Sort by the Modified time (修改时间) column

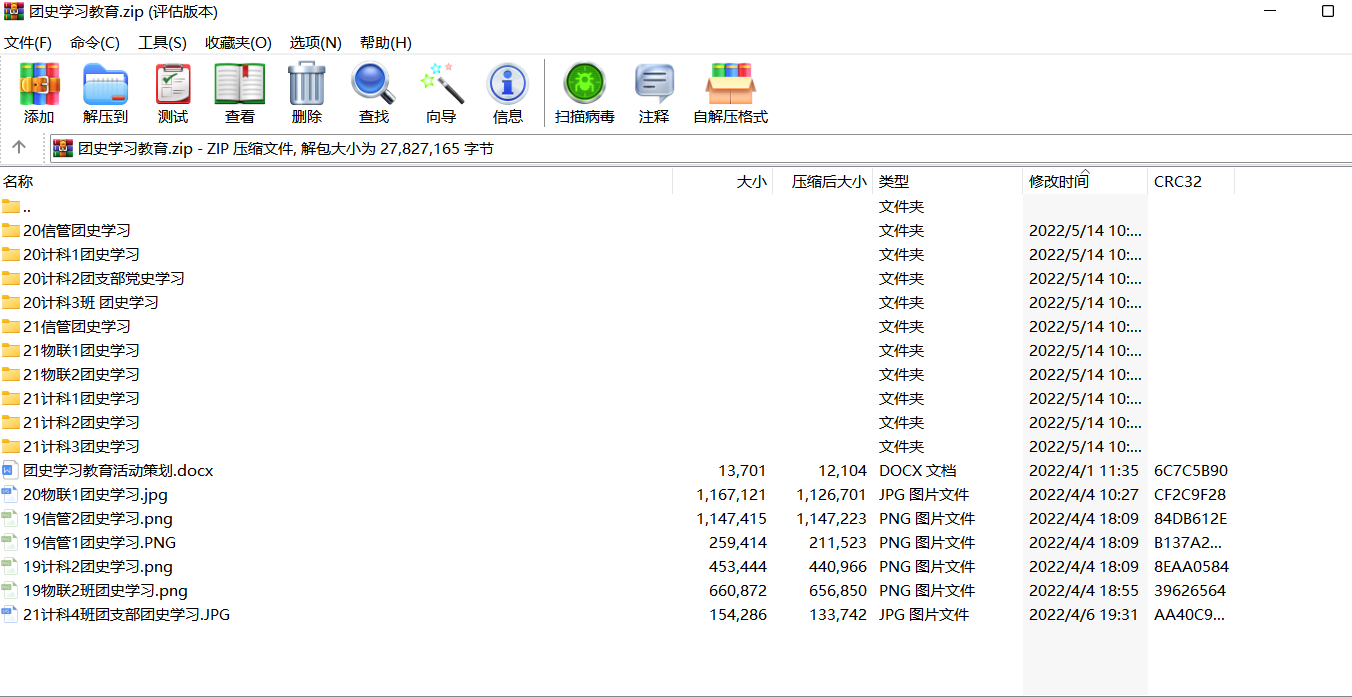[x=1059, y=182]
